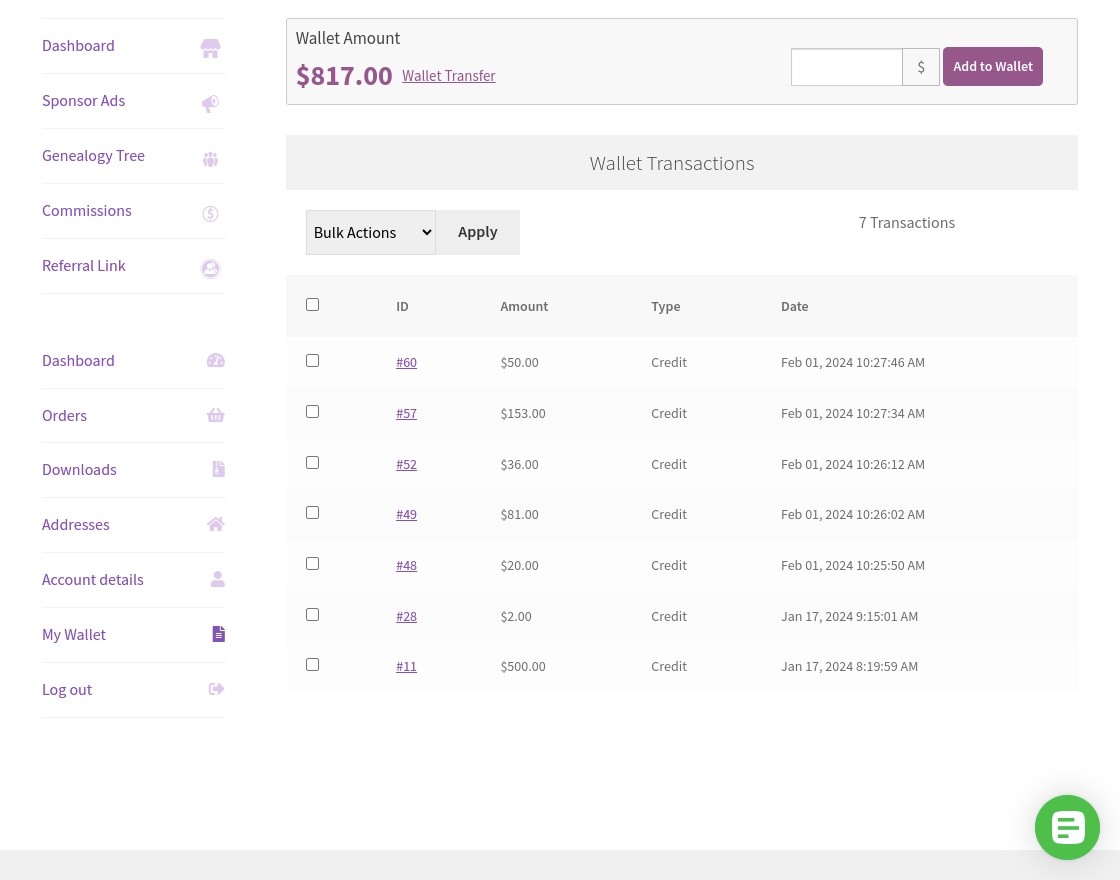Viewport: 1120px width, 880px height.
Task: Select the checkbox next to transaction #28
Action: (x=312, y=614)
